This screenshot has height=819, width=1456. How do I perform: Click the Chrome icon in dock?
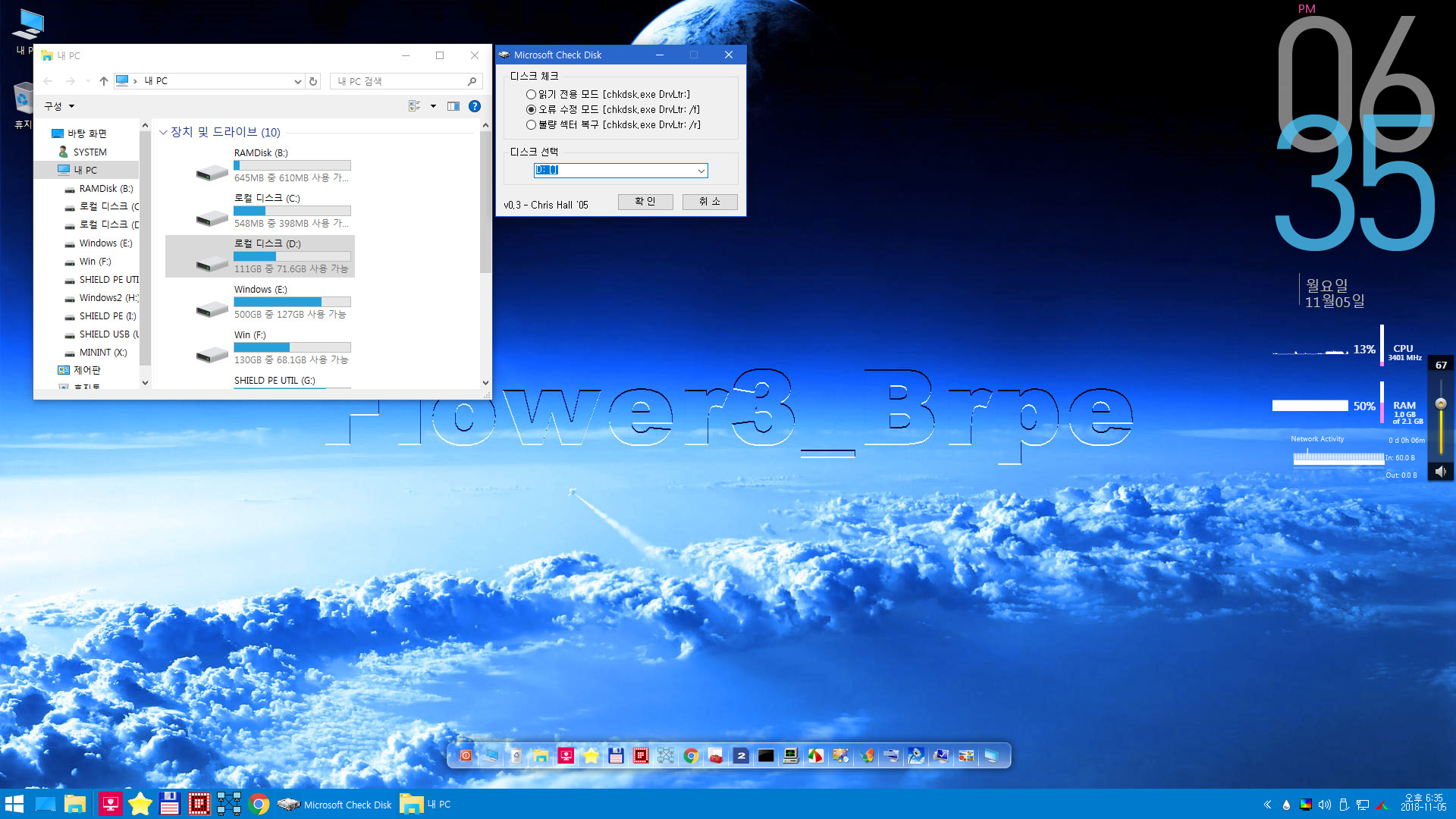[x=691, y=756]
